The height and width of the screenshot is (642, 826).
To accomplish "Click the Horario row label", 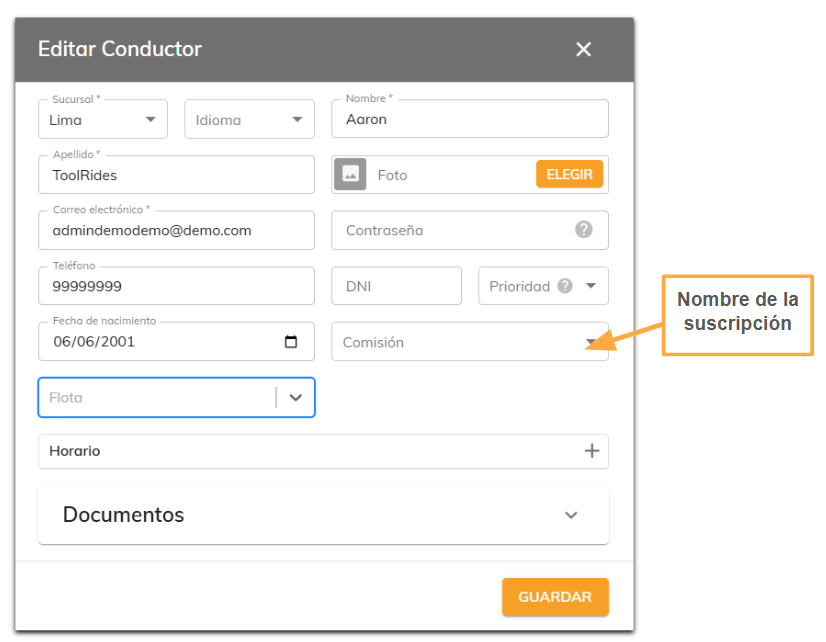I will point(75,451).
